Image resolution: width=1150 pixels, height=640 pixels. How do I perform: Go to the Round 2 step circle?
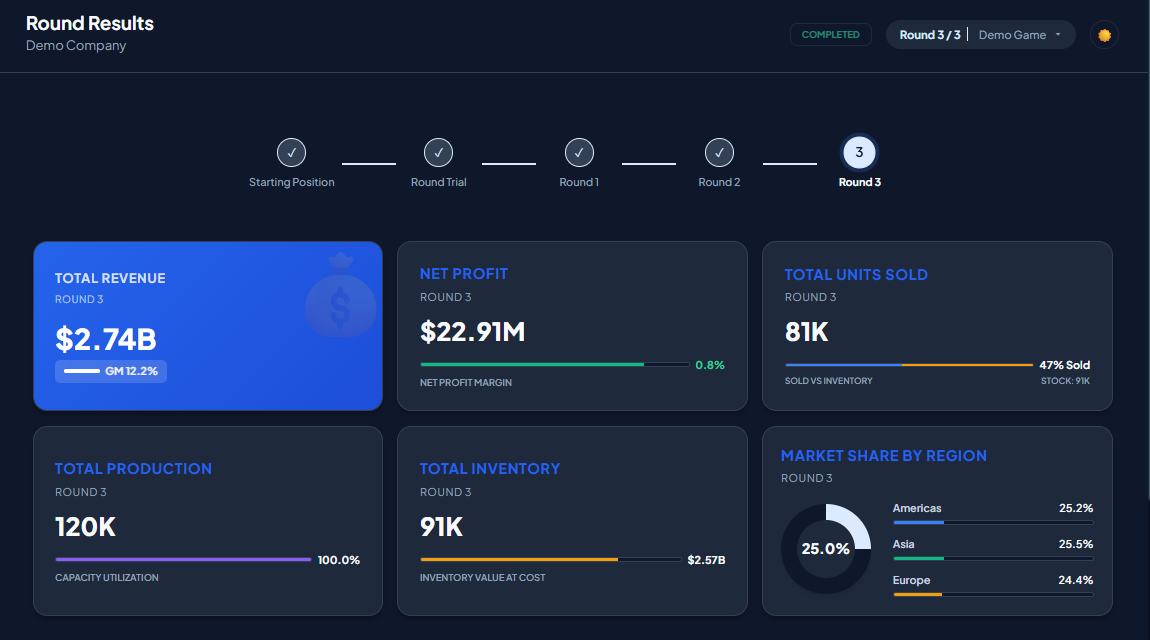pos(719,153)
